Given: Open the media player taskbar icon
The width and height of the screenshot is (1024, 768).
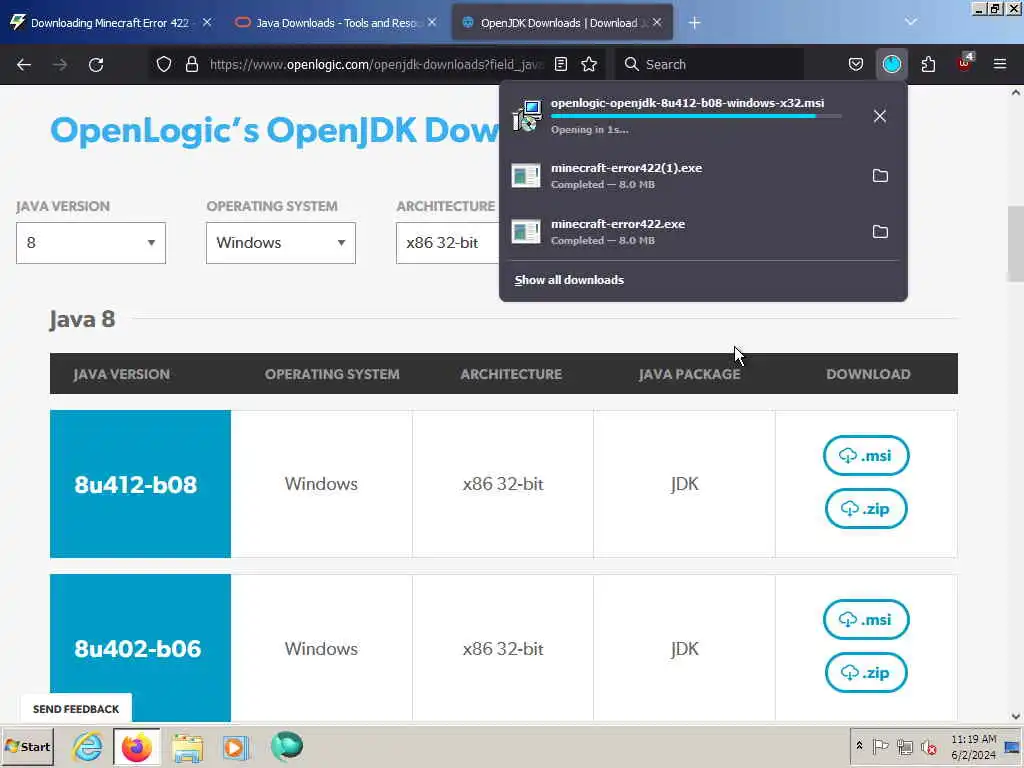Looking at the screenshot, I should 236,747.
